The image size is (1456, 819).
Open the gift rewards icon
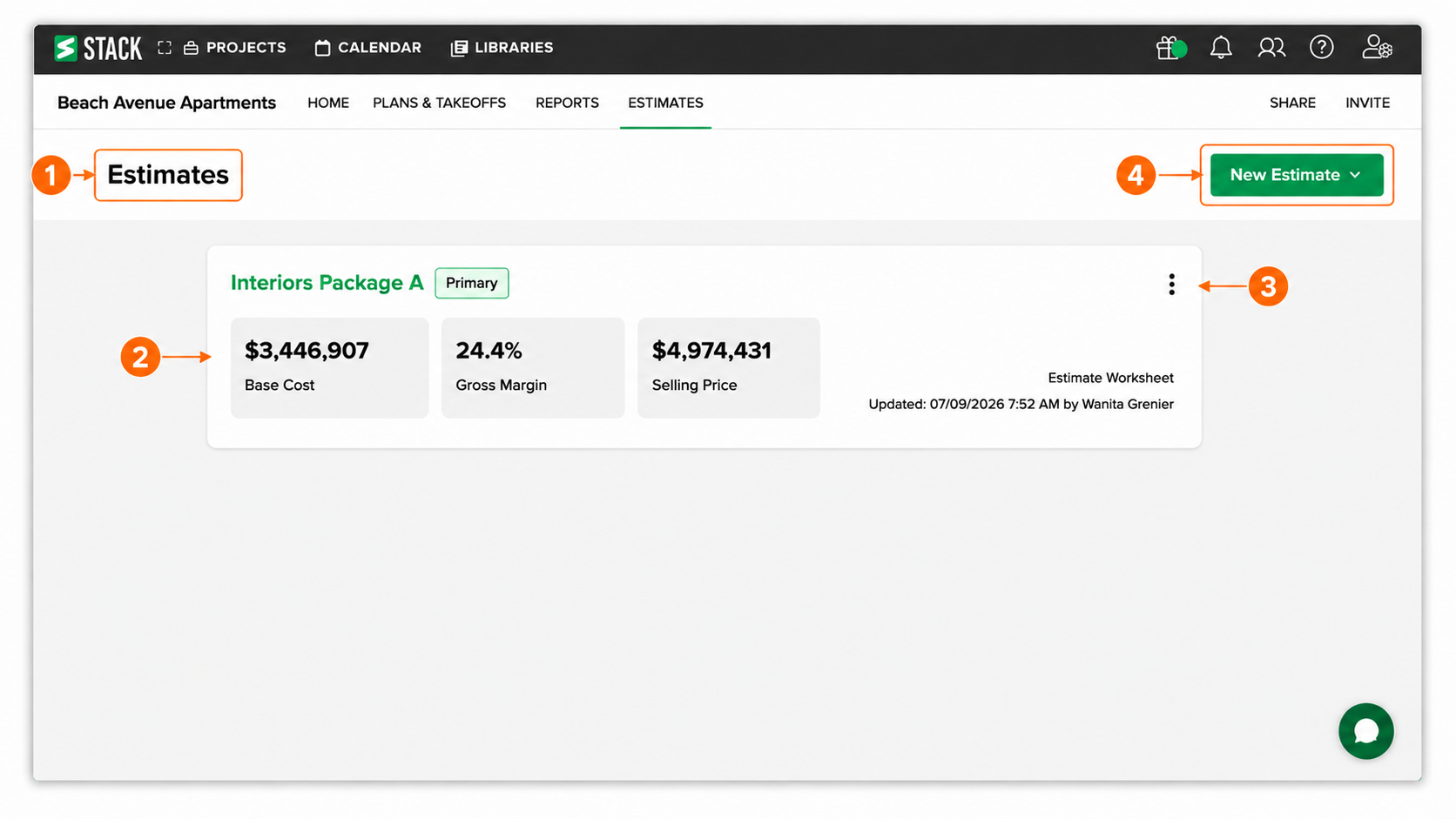point(1170,48)
